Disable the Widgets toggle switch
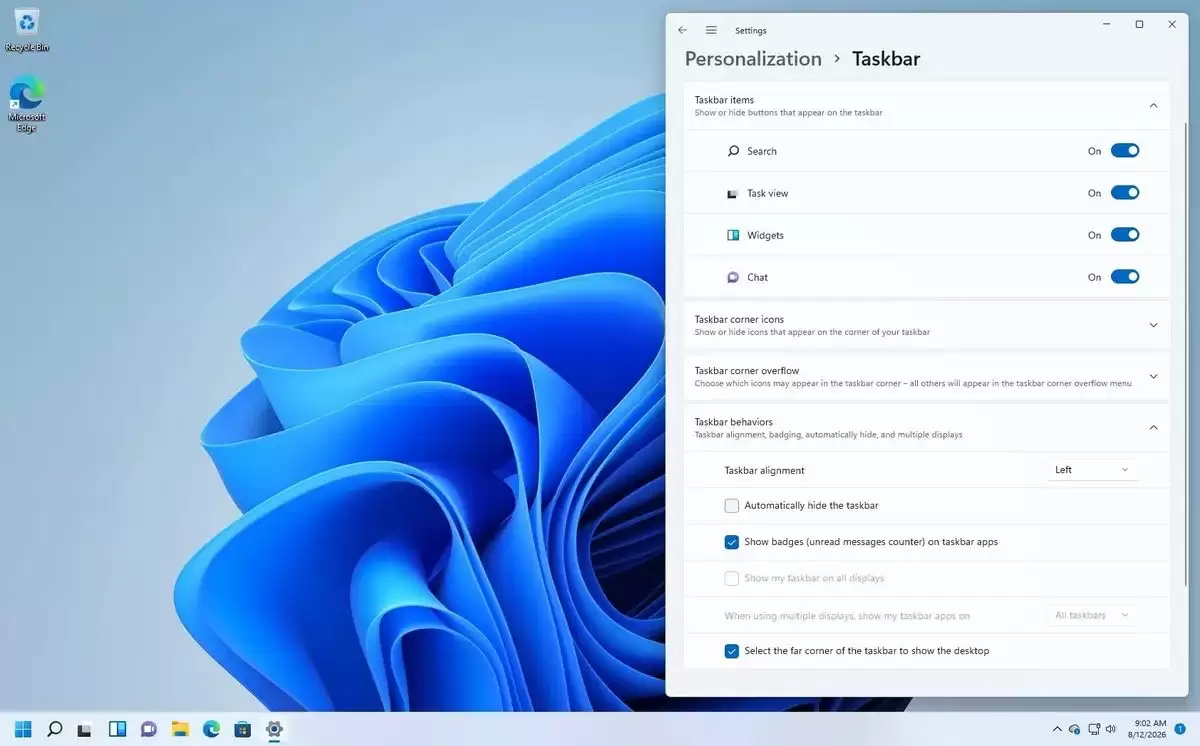 pyautogui.click(x=1125, y=235)
